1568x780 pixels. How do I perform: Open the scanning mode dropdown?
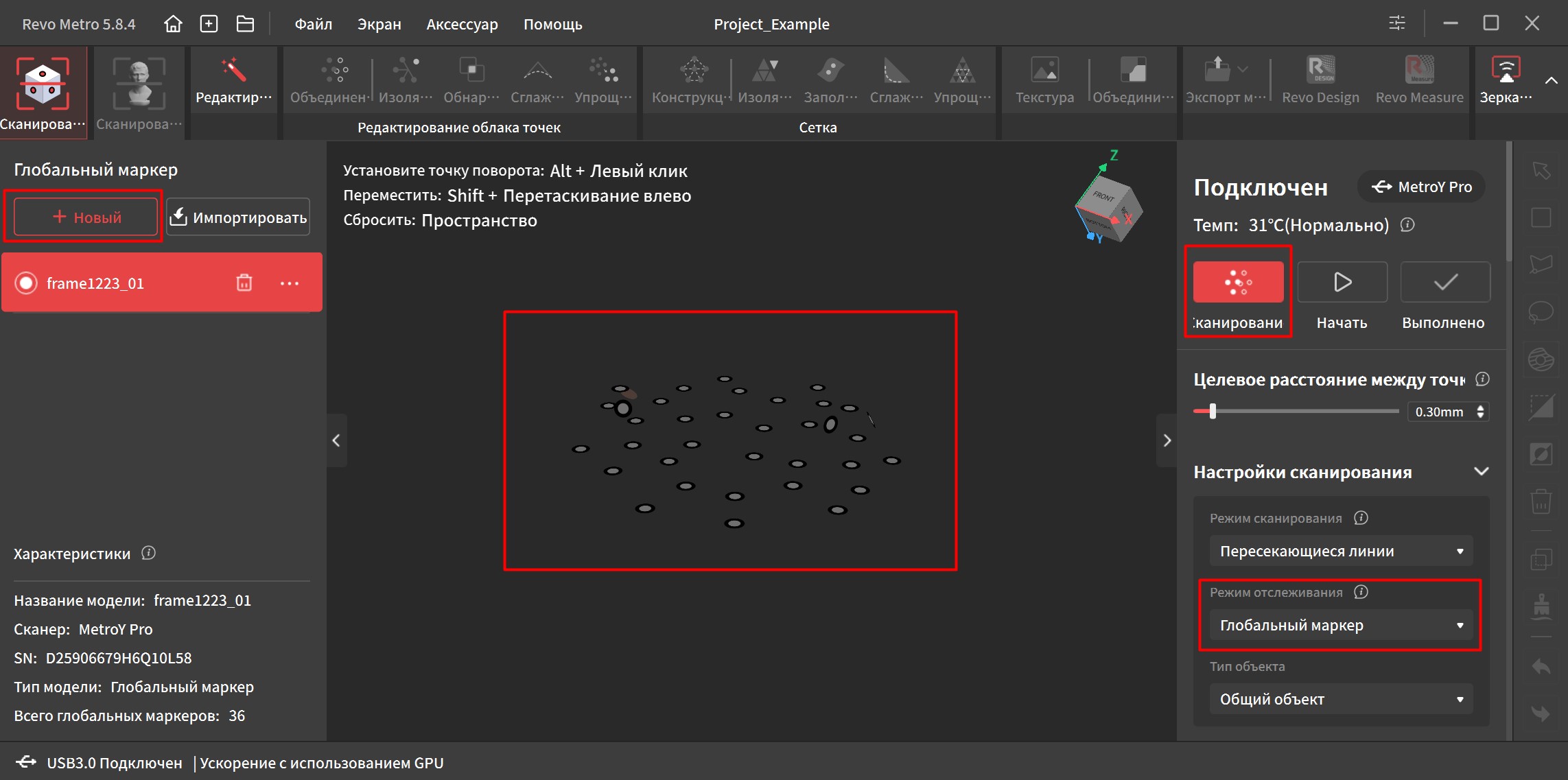[x=1340, y=551]
